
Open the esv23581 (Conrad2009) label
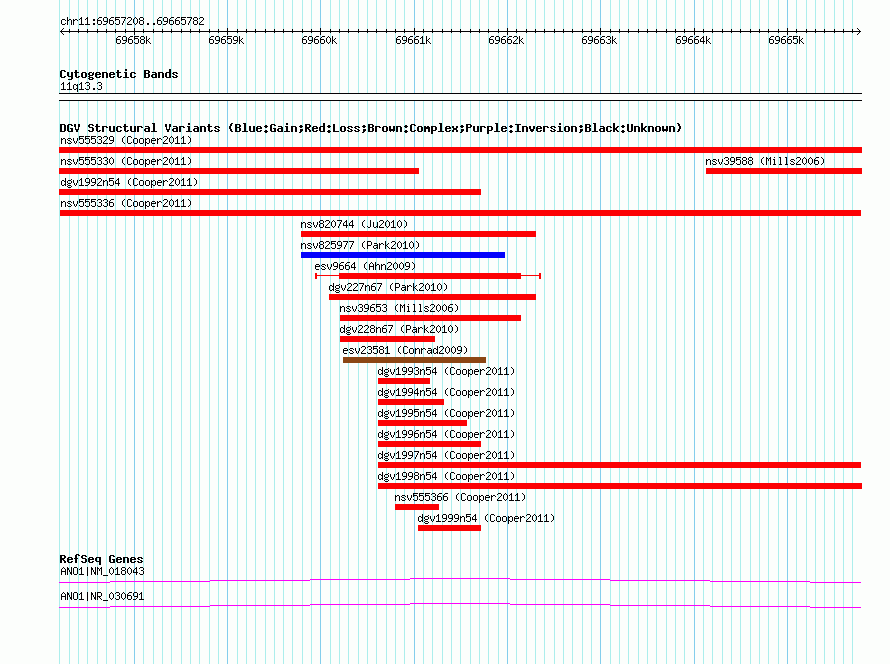coord(405,350)
